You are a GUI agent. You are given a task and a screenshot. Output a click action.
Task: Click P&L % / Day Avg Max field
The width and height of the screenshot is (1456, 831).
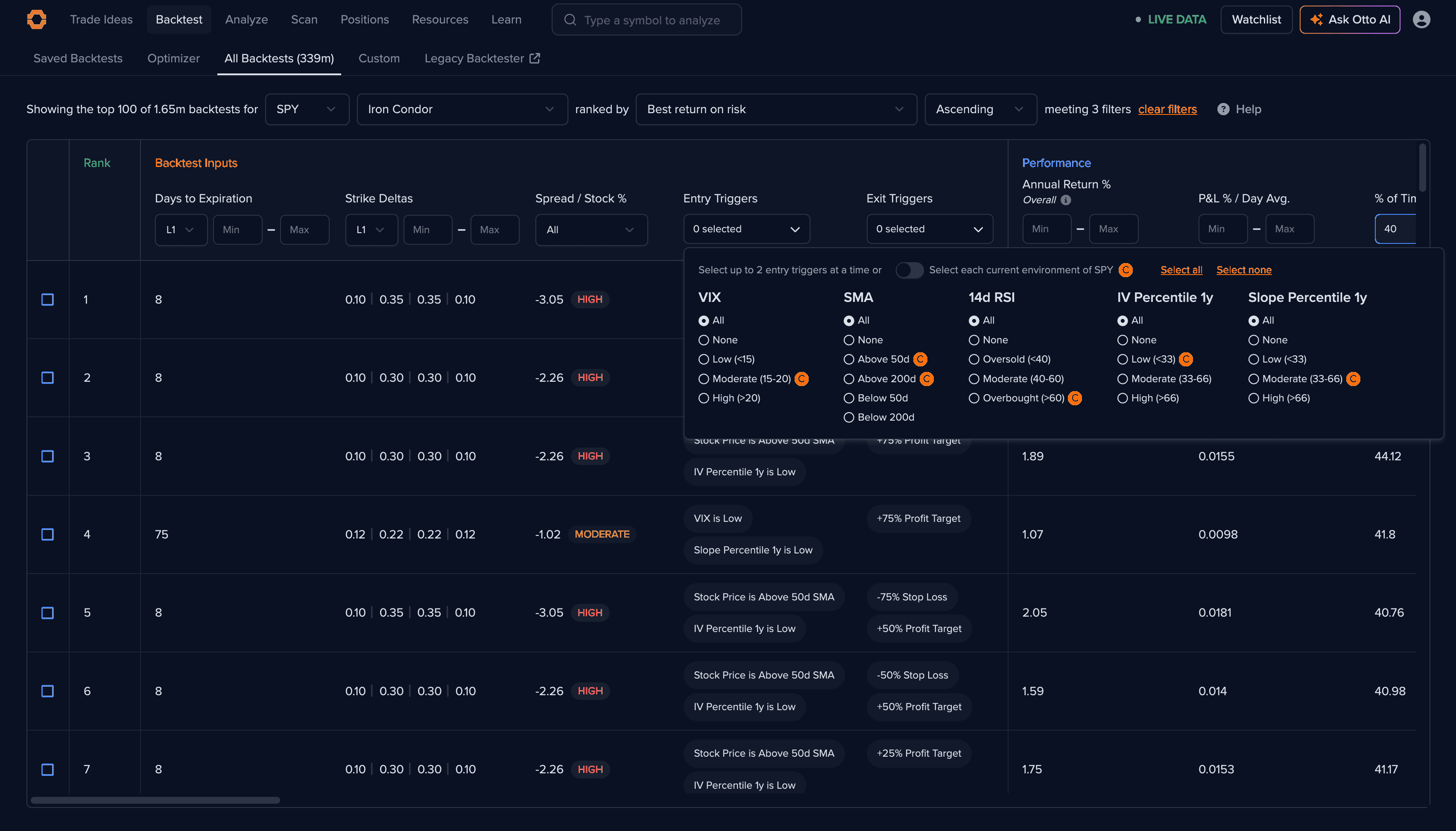point(1290,229)
